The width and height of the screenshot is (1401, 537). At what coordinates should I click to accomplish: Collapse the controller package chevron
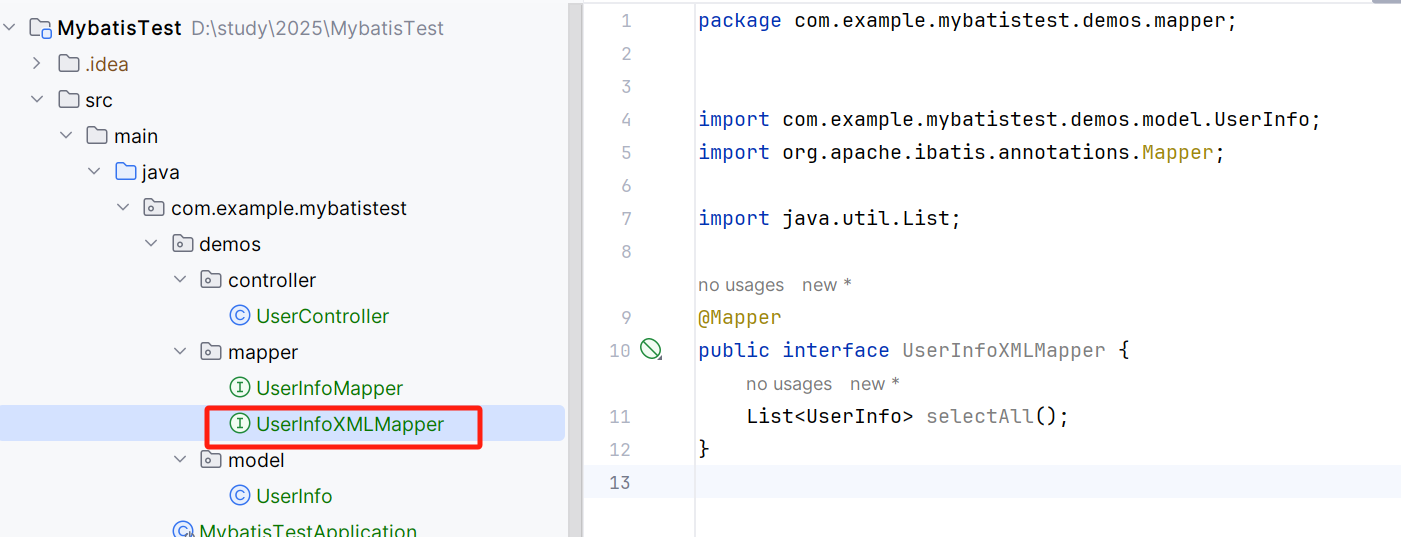[x=180, y=280]
